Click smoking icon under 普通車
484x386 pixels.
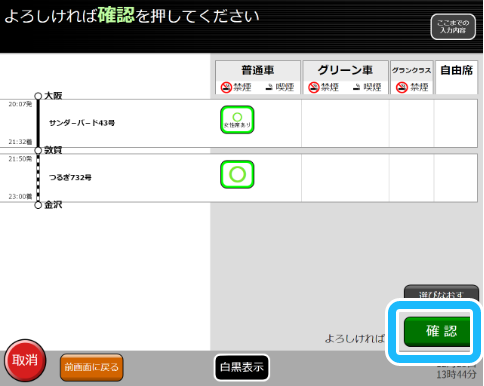click(269, 88)
